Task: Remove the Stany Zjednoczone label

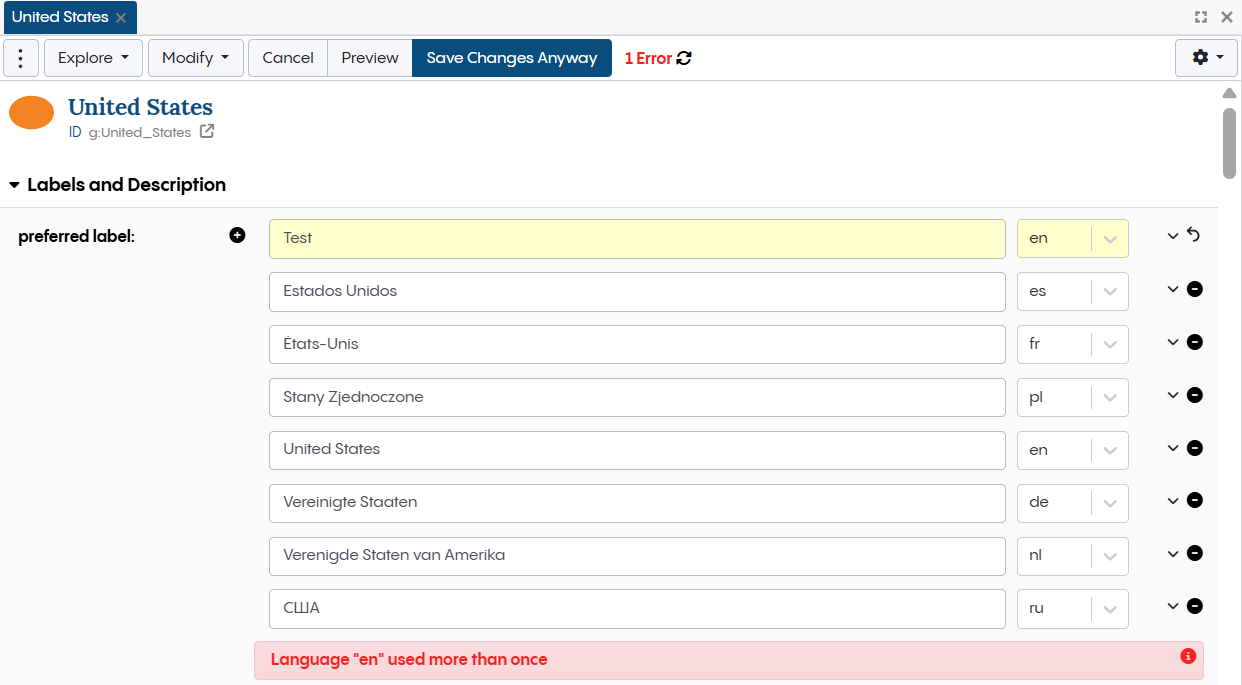Action: pos(1194,395)
